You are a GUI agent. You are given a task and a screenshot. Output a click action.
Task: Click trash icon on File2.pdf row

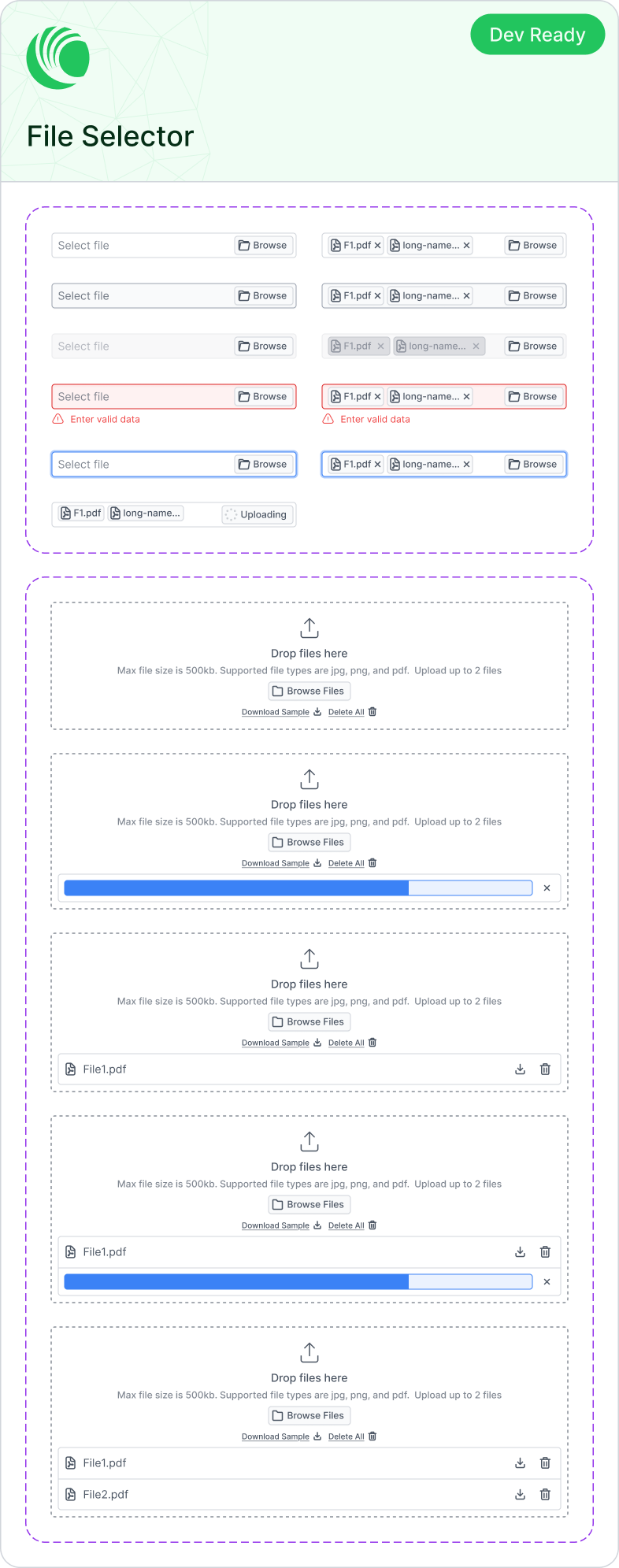pyautogui.click(x=545, y=1494)
